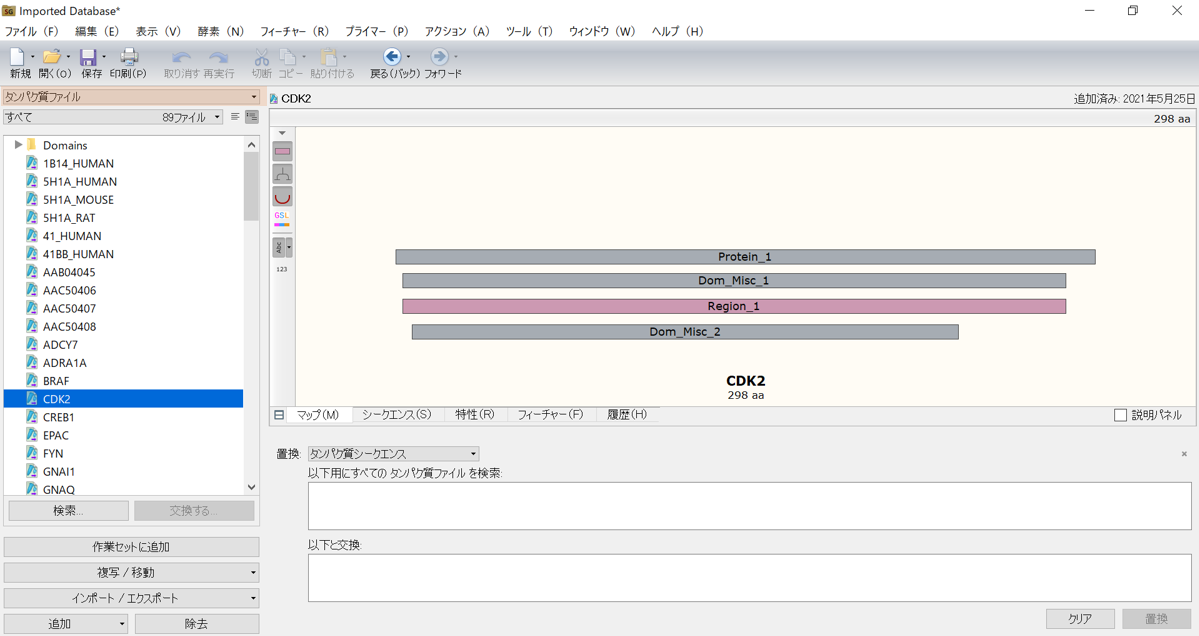Click the Abc label display icon
The width and height of the screenshot is (1199, 636).
click(279, 247)
